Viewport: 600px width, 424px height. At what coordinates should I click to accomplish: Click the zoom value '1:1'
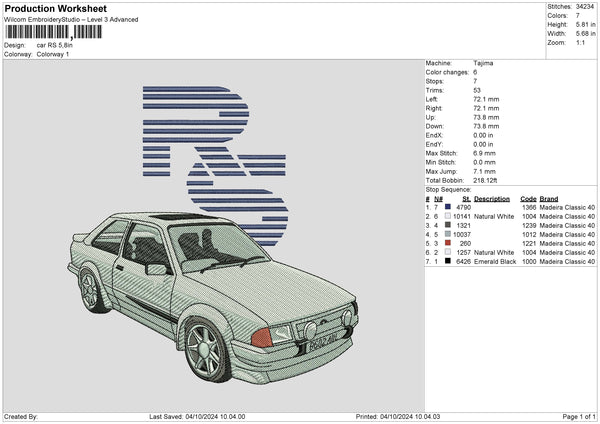tap(580, 42)
